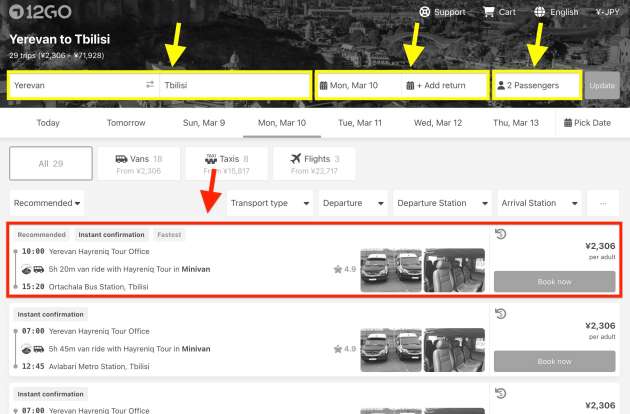Open the Transport type dropdown
The width and height of the screenshot is (630, 414).
pyautogui.click(x=270, y=203)
